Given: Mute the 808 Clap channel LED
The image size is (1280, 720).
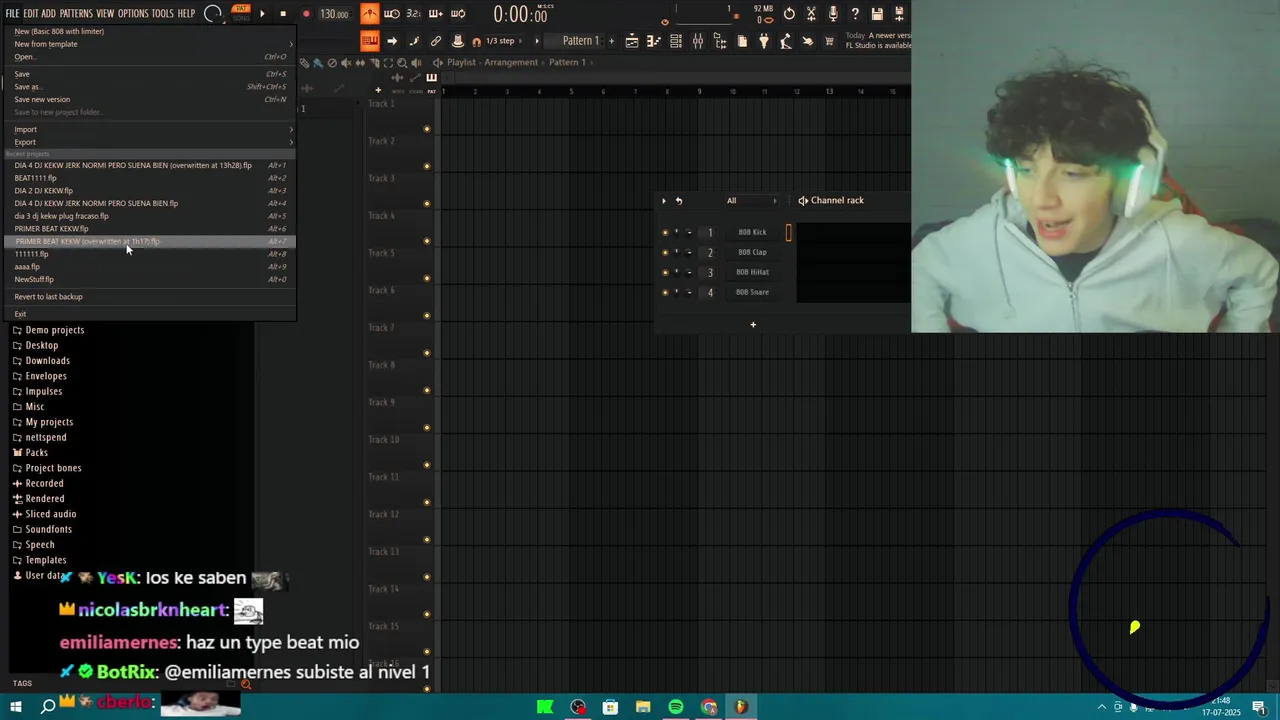Looking at the screenshot, I should (665, 253).
